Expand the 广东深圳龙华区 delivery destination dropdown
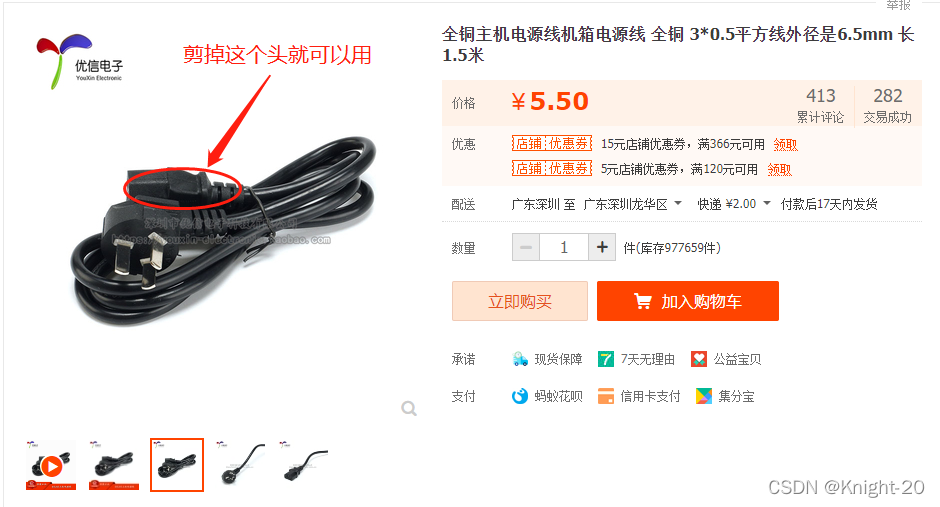This screenshot has height=507, width=940. [632, 204]
